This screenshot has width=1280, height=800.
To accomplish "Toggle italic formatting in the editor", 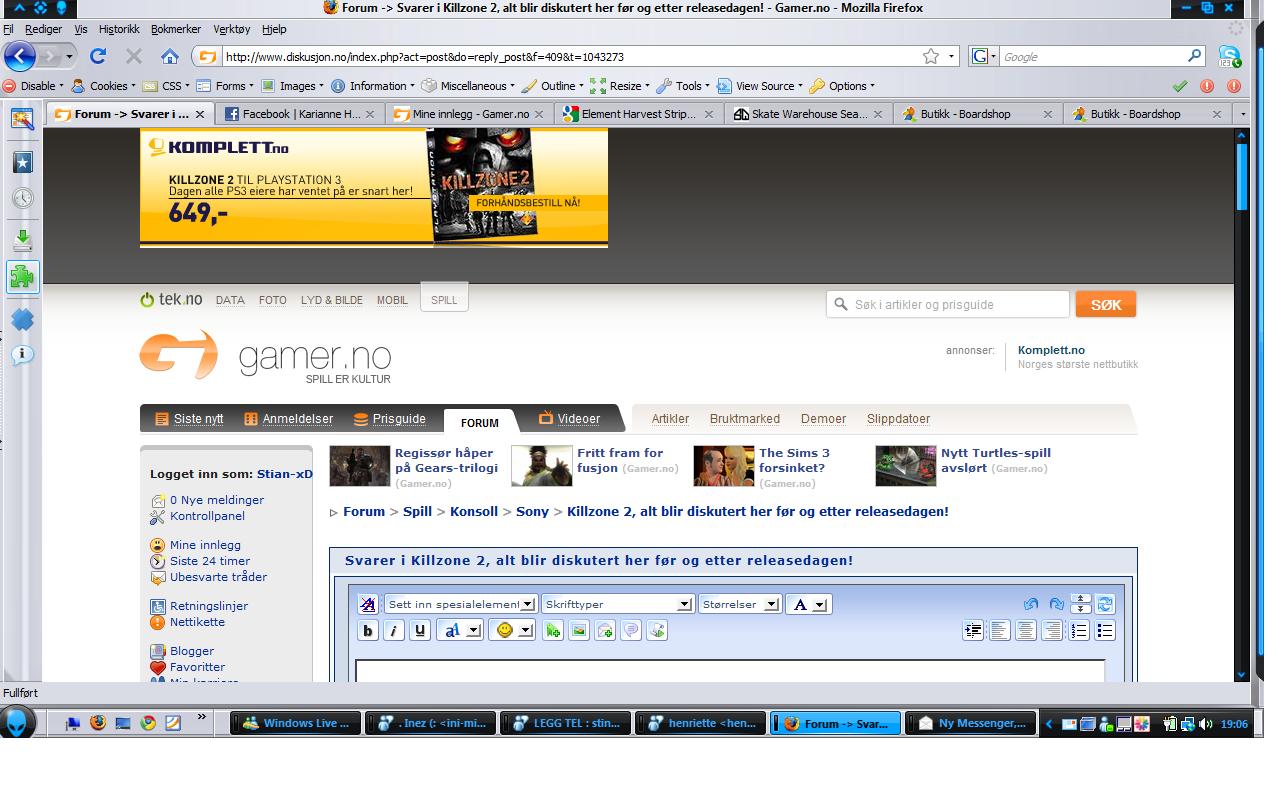I will pyautogui.click(x=394, y=630).
